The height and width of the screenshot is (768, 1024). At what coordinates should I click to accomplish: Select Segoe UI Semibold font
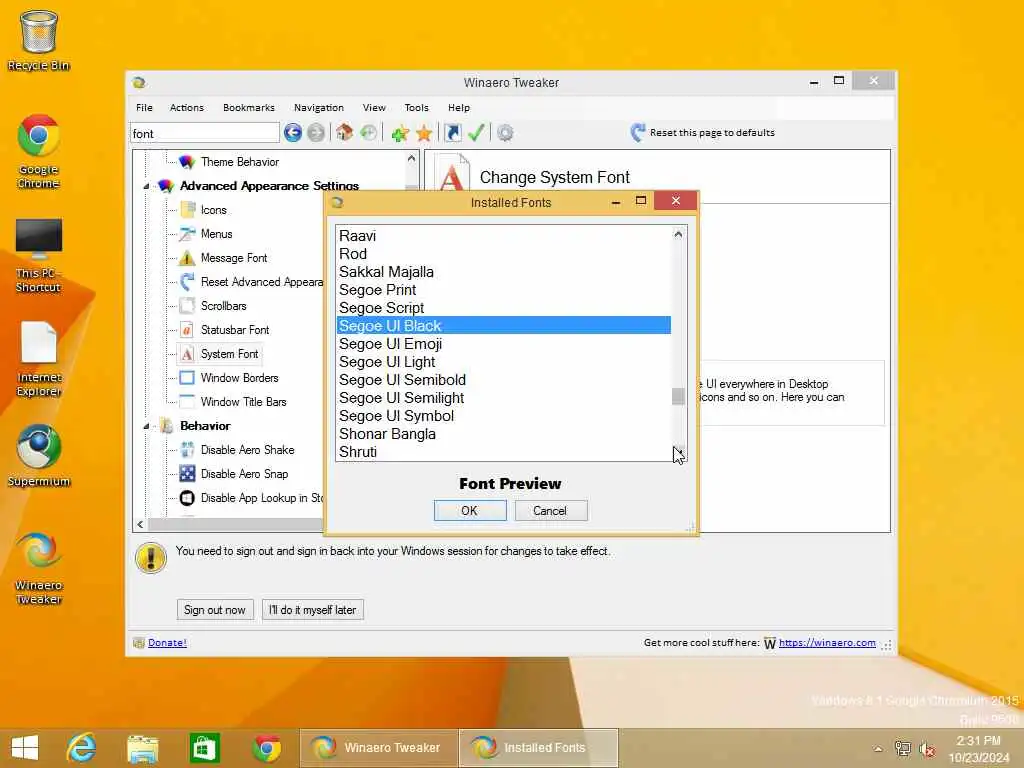point(504,380)
